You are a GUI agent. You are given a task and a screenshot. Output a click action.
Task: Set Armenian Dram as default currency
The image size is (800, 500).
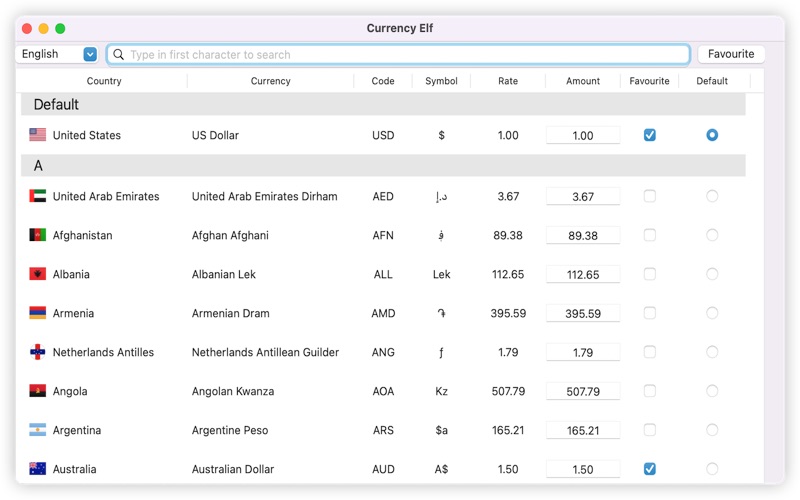pyautogui.click(x=712, y=313)
